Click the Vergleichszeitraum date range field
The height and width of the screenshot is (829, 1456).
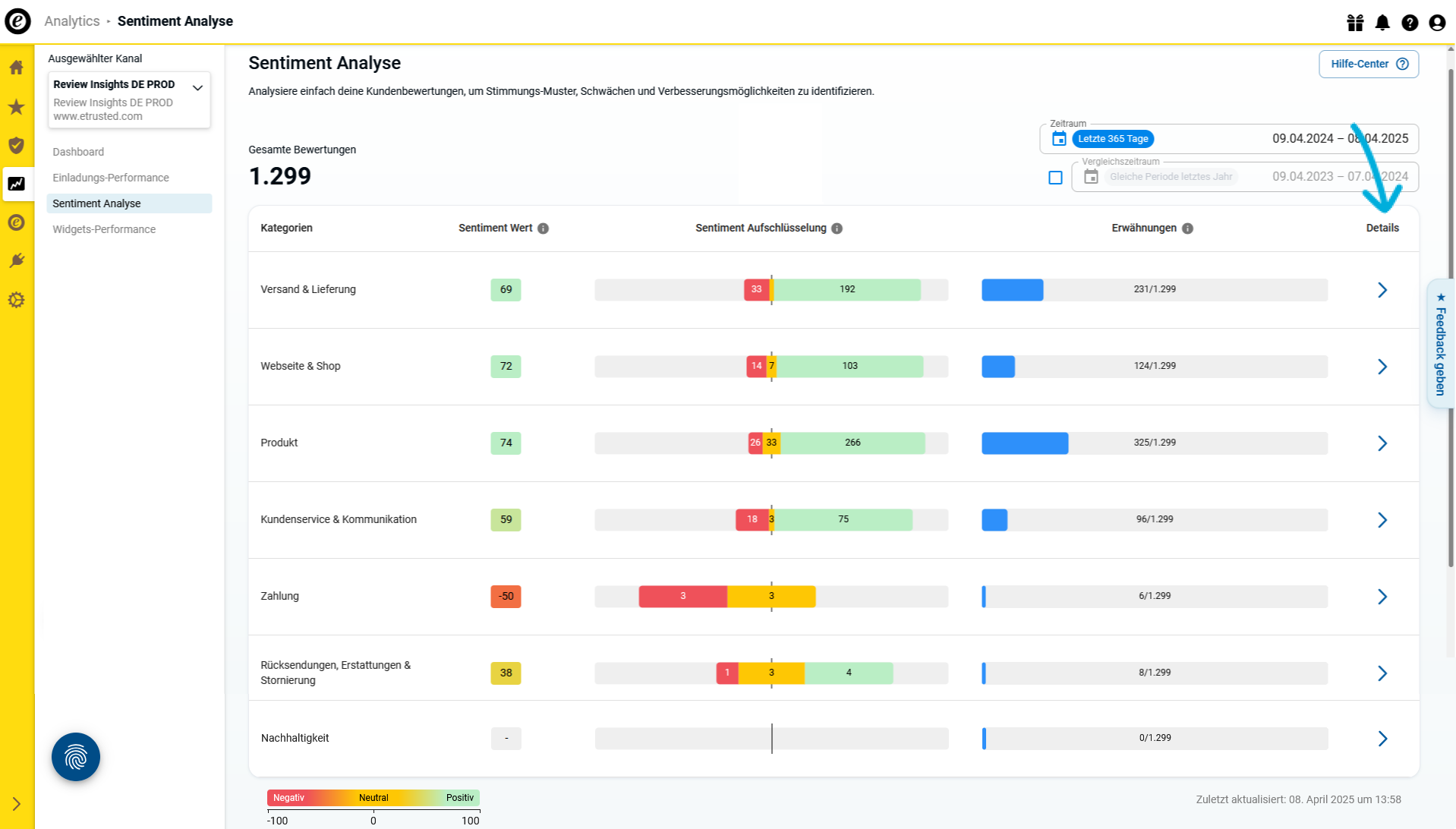coord(1245,177)
